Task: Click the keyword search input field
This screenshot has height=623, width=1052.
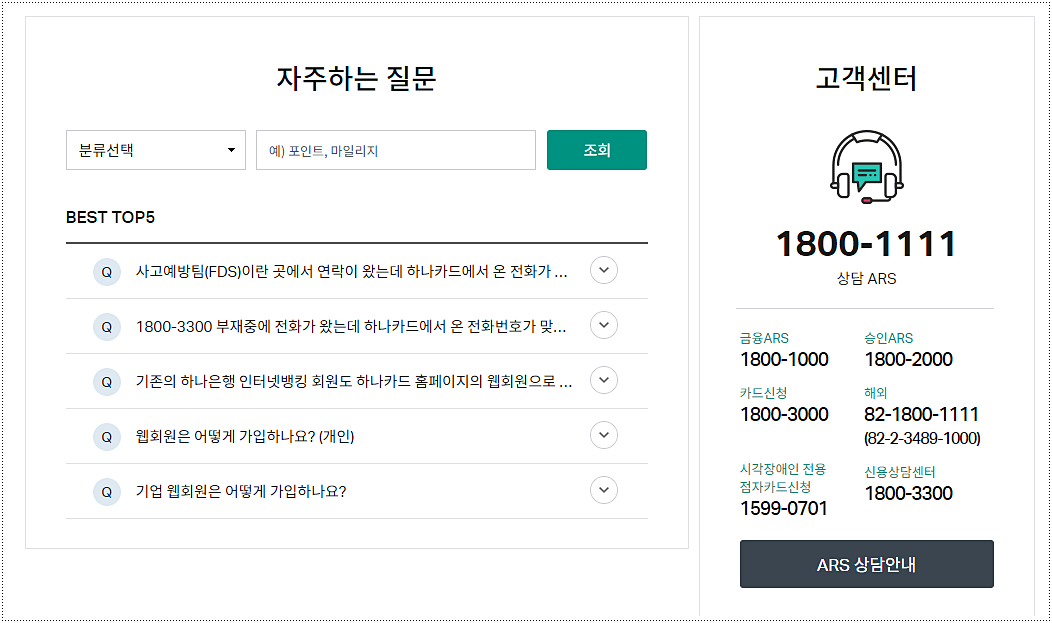Action: tap(395, 150)
